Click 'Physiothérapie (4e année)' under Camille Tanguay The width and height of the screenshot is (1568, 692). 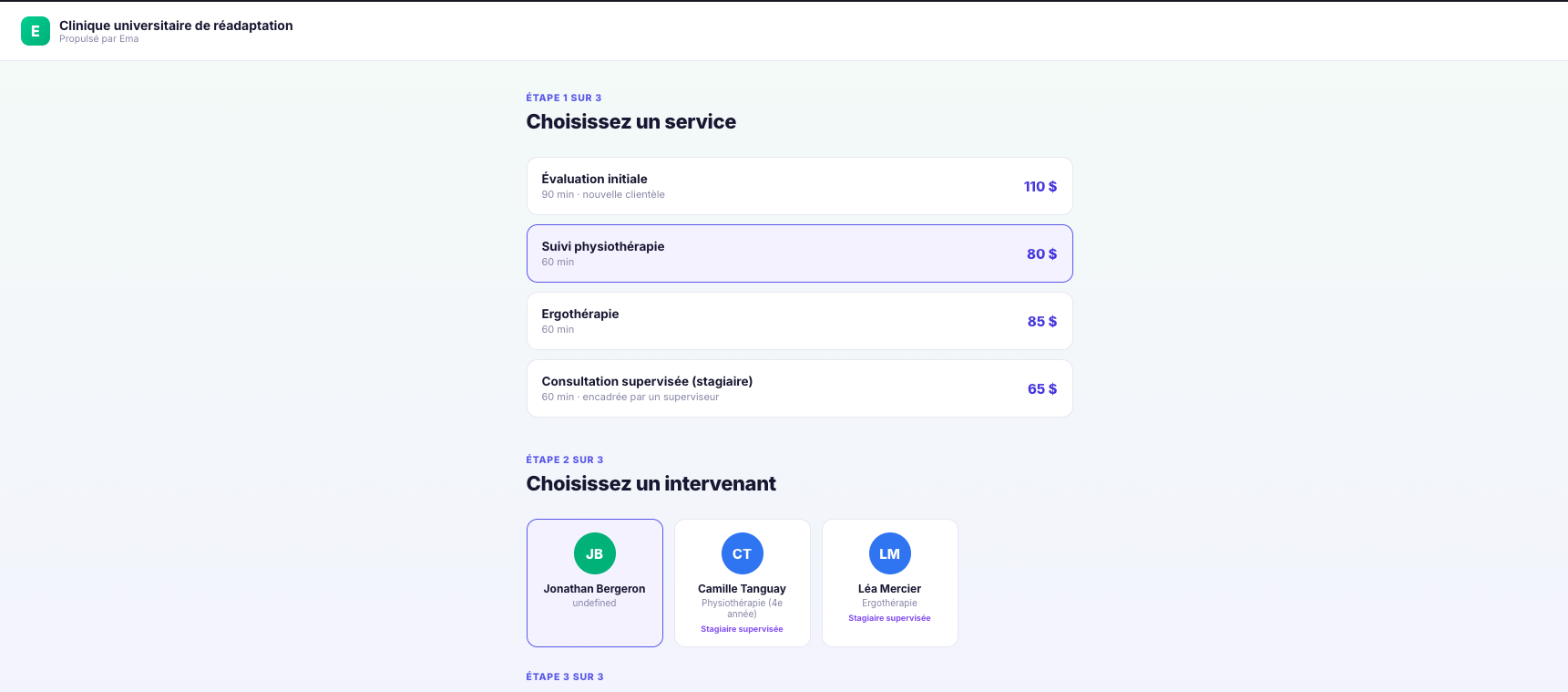(743, 609)
